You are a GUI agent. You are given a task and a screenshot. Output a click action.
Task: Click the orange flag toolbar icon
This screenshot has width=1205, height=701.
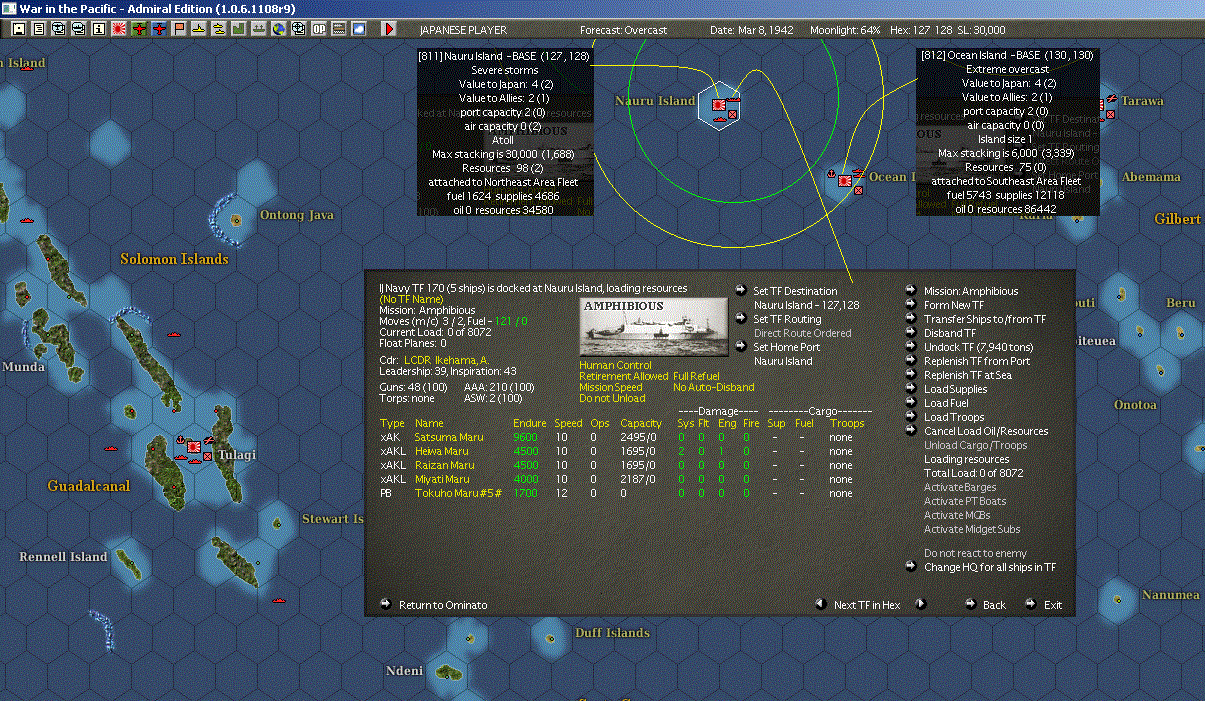coord(179,29)
